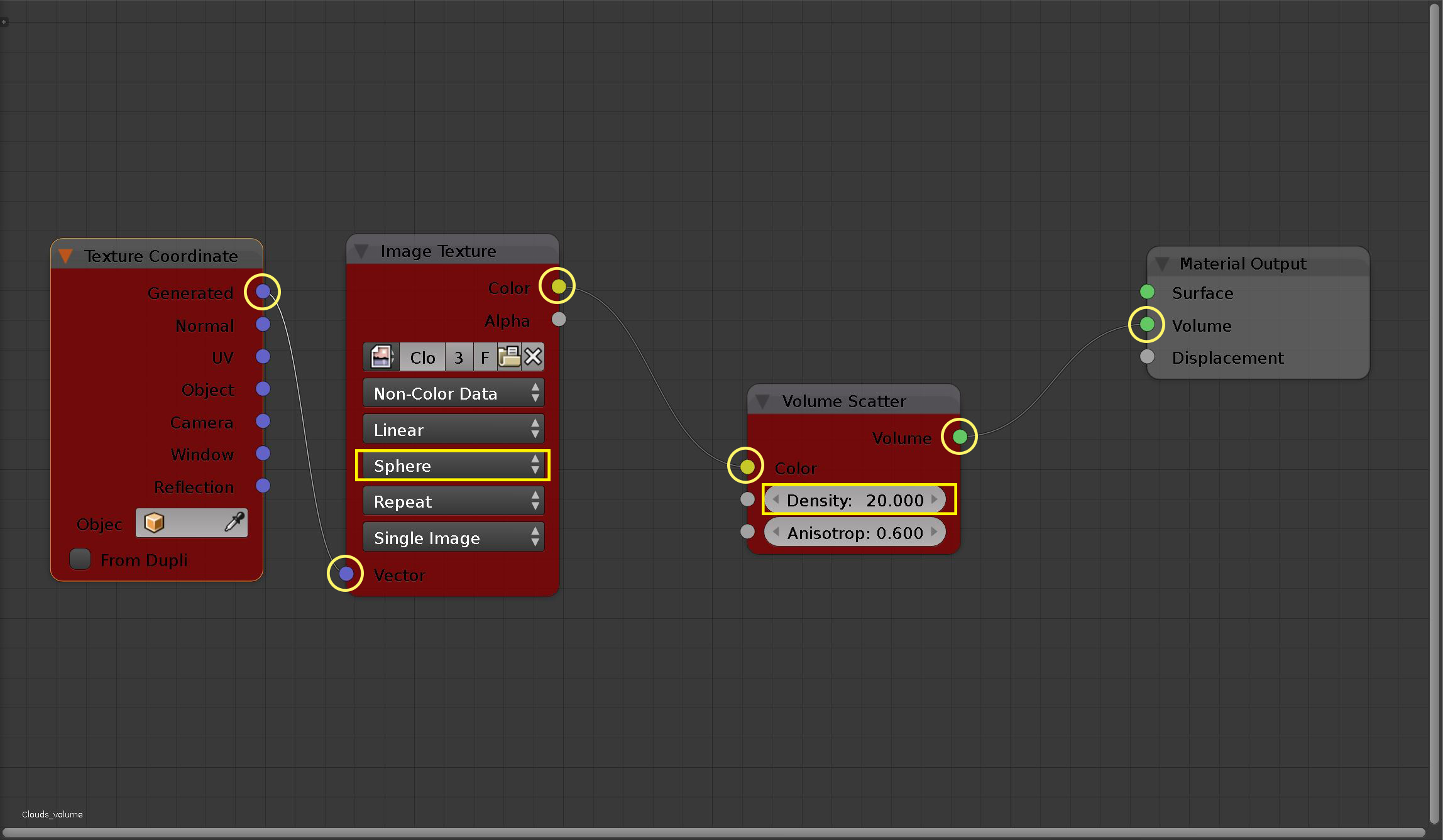Collapse the Image Texture node
1443x840 pixels.
tap(361, 251)
